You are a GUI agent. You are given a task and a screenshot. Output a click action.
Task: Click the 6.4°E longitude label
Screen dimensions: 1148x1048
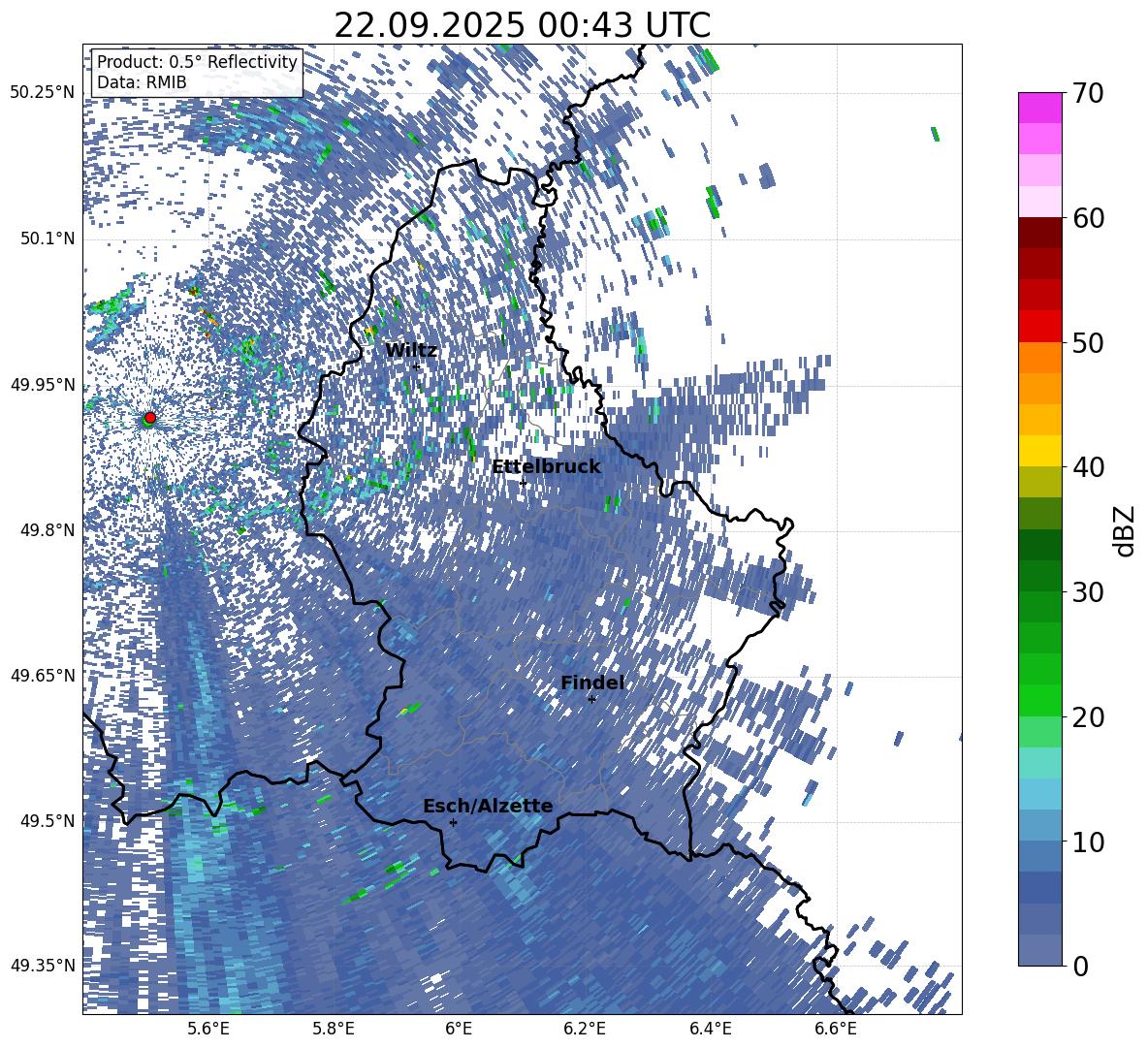710,1029
